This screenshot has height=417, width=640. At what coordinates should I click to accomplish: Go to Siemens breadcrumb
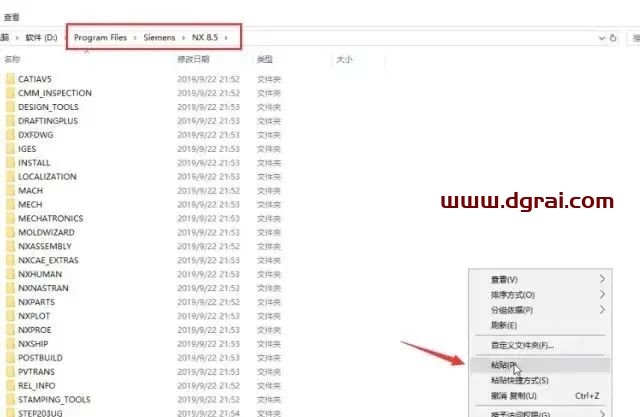(x=159, y=38)
